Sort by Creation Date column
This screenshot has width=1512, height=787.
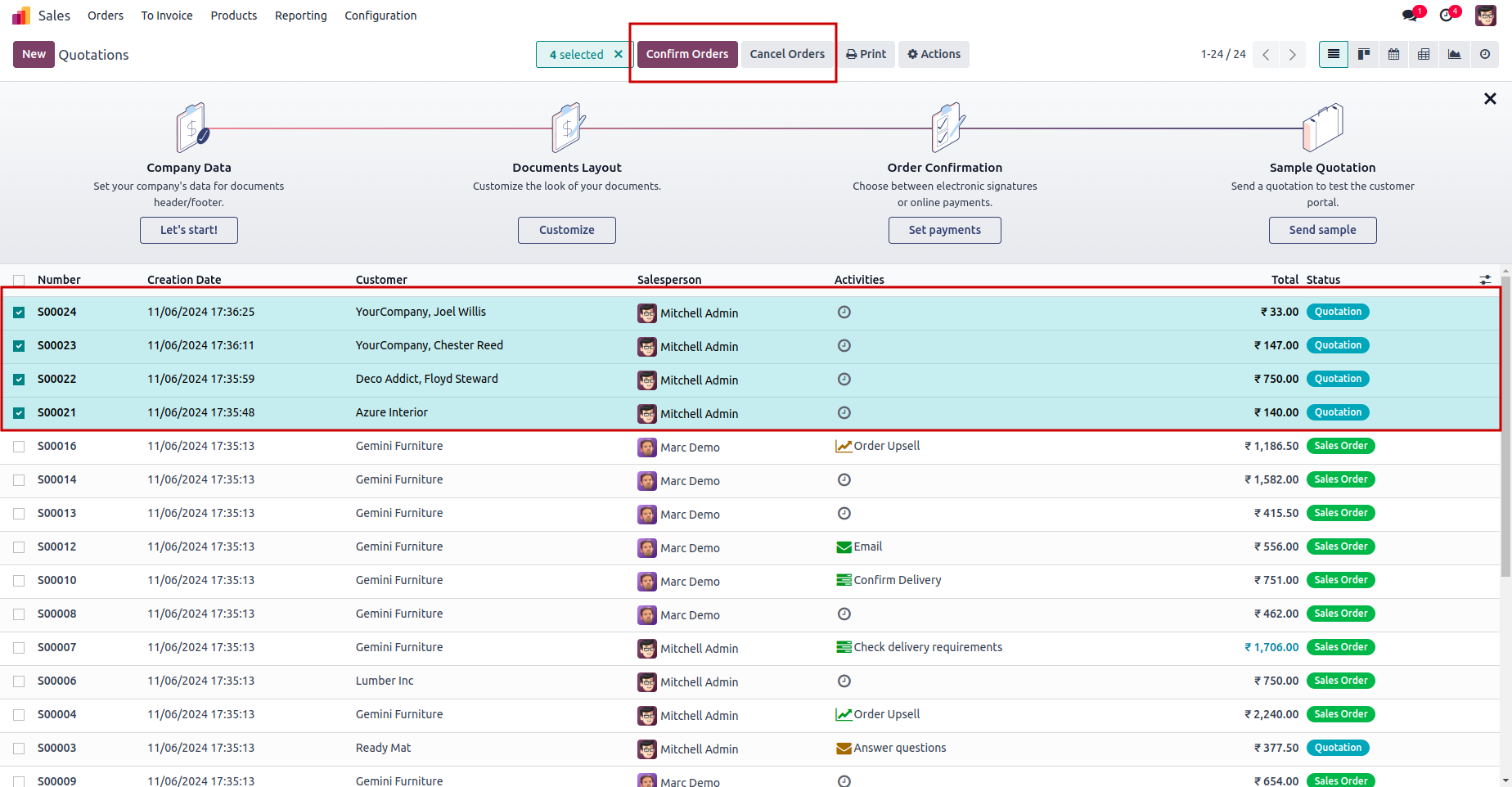pos(184,280)
